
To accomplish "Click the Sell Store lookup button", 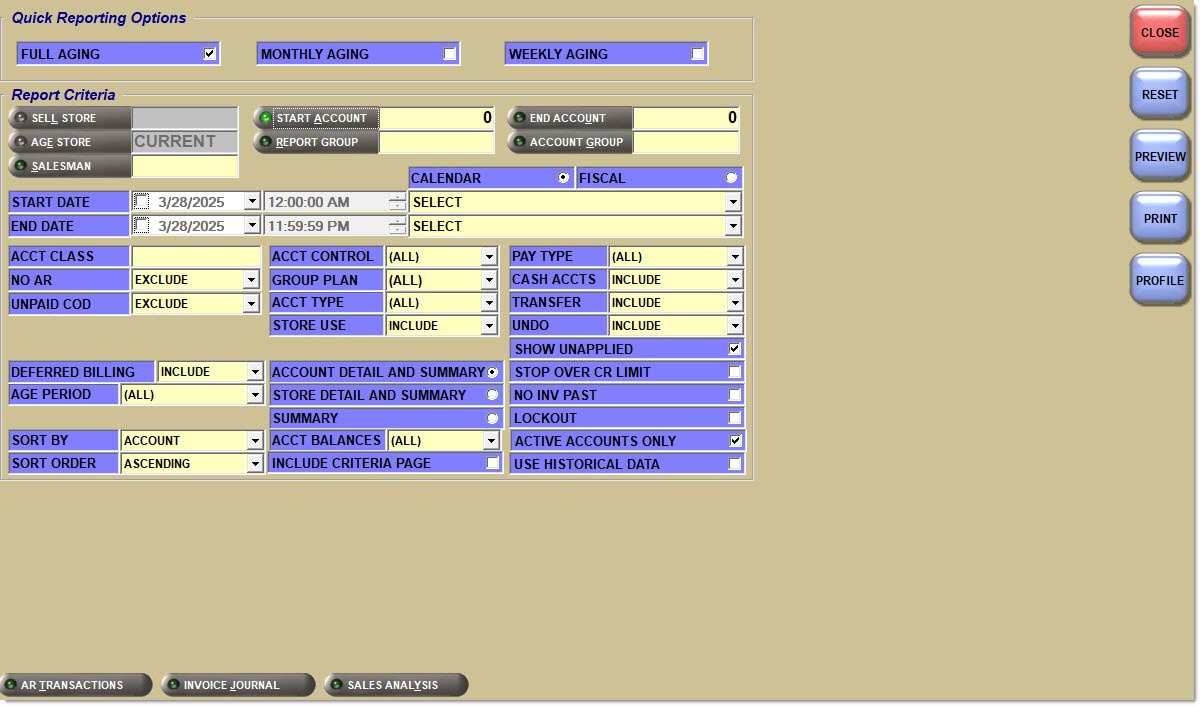I will coord(69,118).
